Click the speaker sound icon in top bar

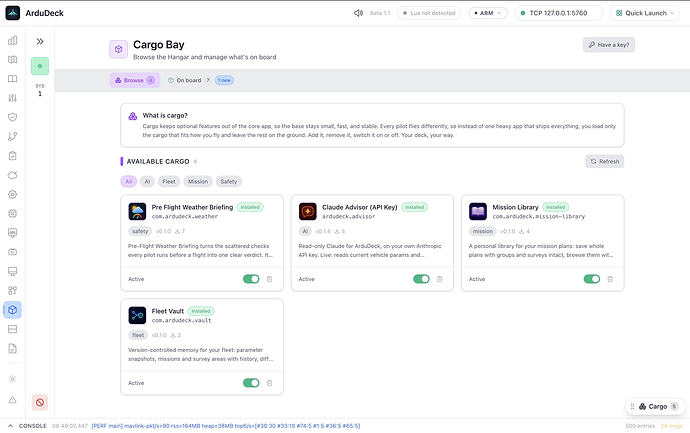(x=359, y=13)
